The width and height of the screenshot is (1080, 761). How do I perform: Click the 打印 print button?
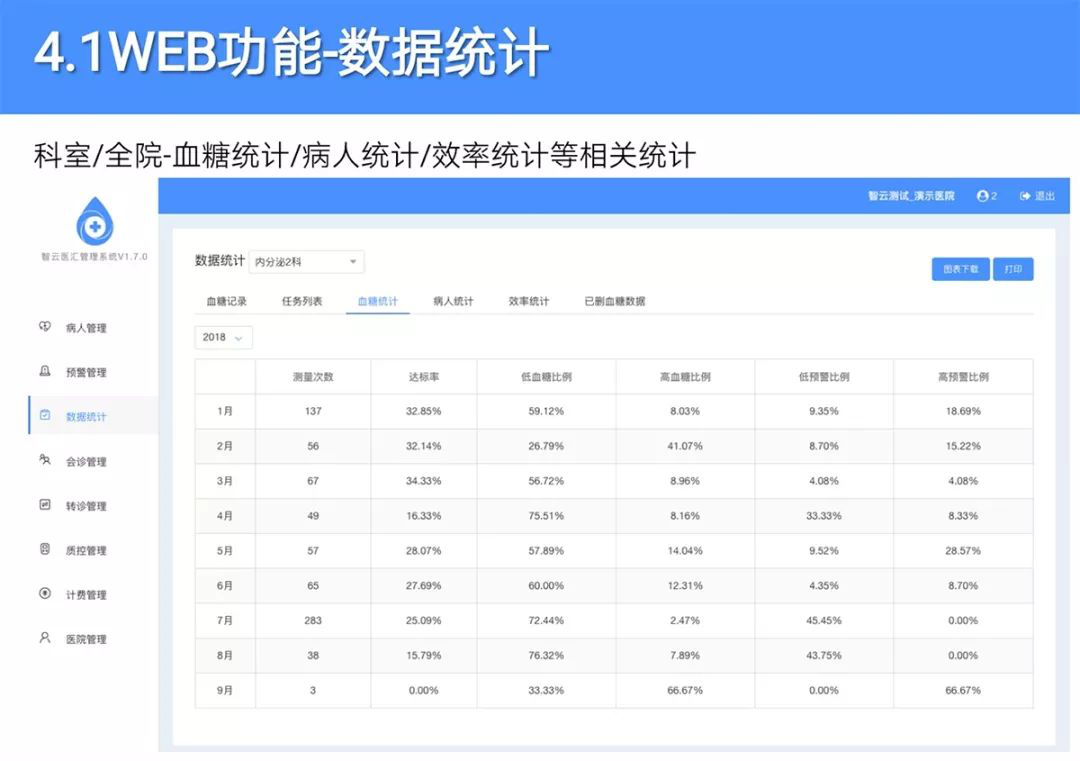(x=1013, y=269)
